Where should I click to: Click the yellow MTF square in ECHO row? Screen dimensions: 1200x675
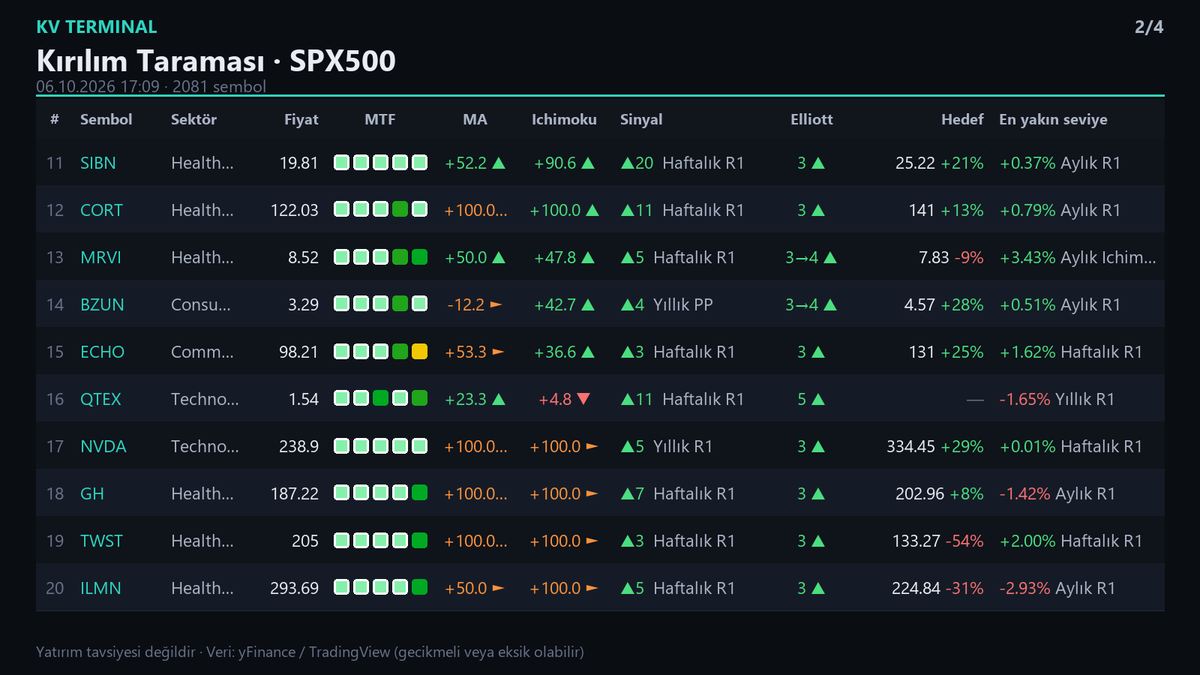click(419, 352)
